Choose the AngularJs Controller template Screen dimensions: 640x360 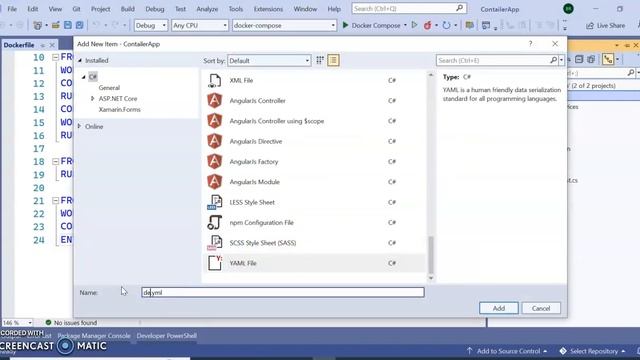tap(257, 101)
